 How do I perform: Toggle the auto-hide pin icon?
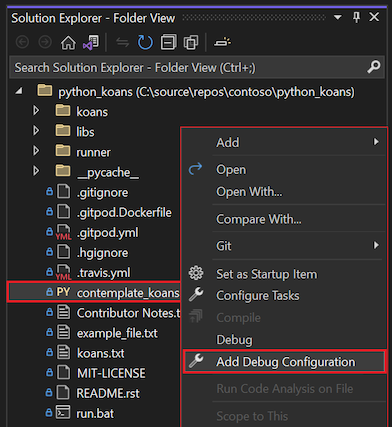click(x=356, y=17)
